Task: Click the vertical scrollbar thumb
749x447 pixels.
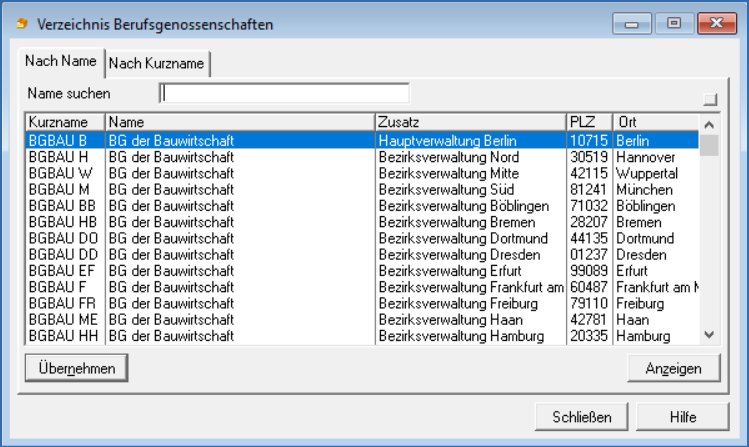Action: (x=709, y=146)
